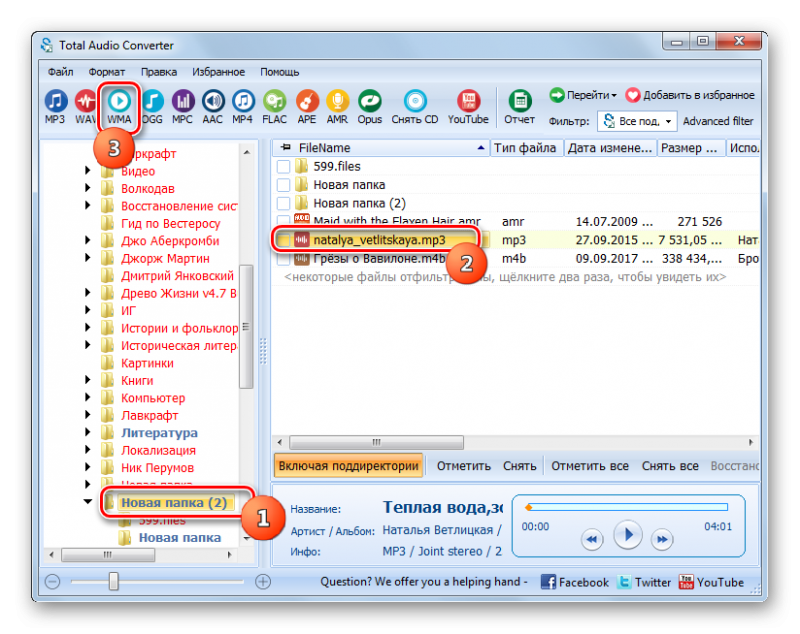Tick the checkbox for 599.files folder
The width and height of the screenshot is (800, 634).
pos(284,166)
